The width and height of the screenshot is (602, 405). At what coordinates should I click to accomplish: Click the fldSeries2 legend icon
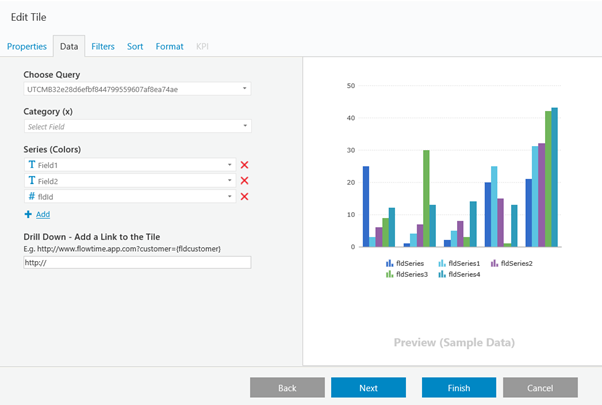[494, 263]
